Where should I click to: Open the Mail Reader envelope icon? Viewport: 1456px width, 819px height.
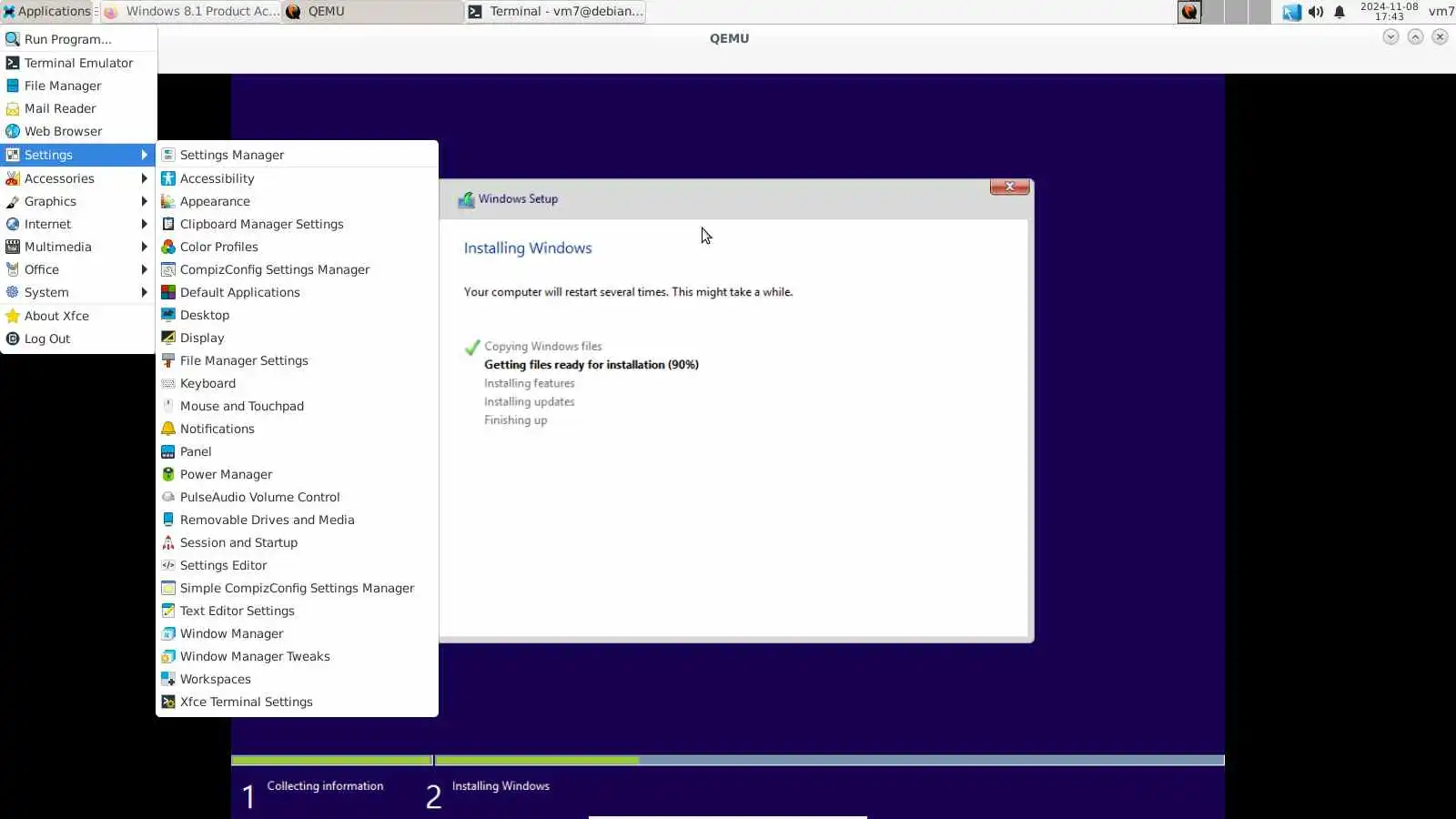click(x=13, y=108)
